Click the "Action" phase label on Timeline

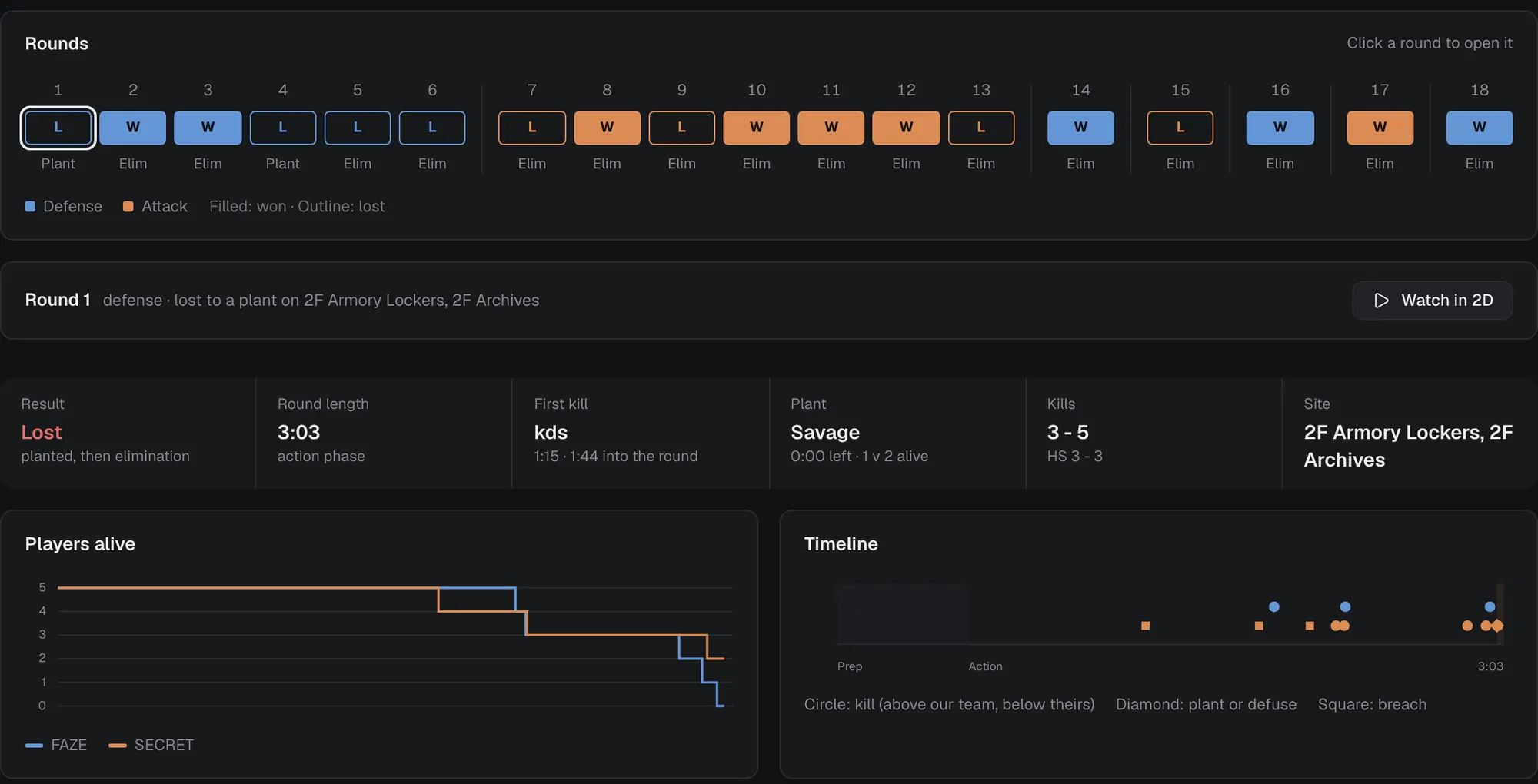985,666
